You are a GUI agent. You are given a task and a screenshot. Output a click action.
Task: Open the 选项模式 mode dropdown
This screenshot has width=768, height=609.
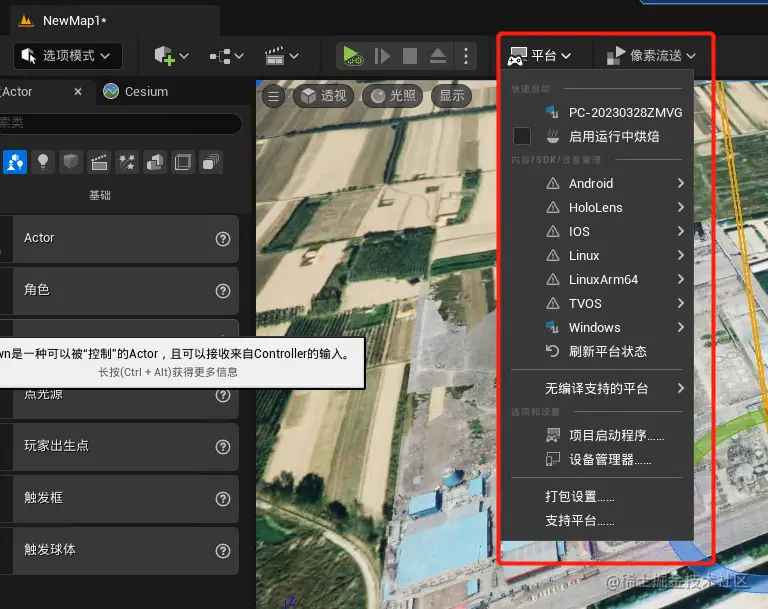(x=68, y=56)
